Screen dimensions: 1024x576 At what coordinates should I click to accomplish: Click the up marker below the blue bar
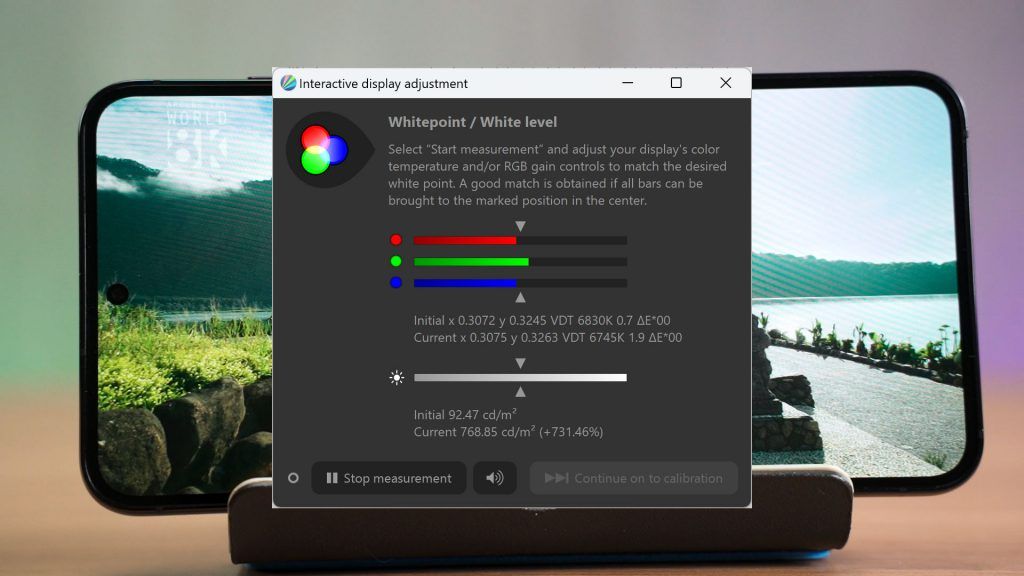tap(520, 297)
